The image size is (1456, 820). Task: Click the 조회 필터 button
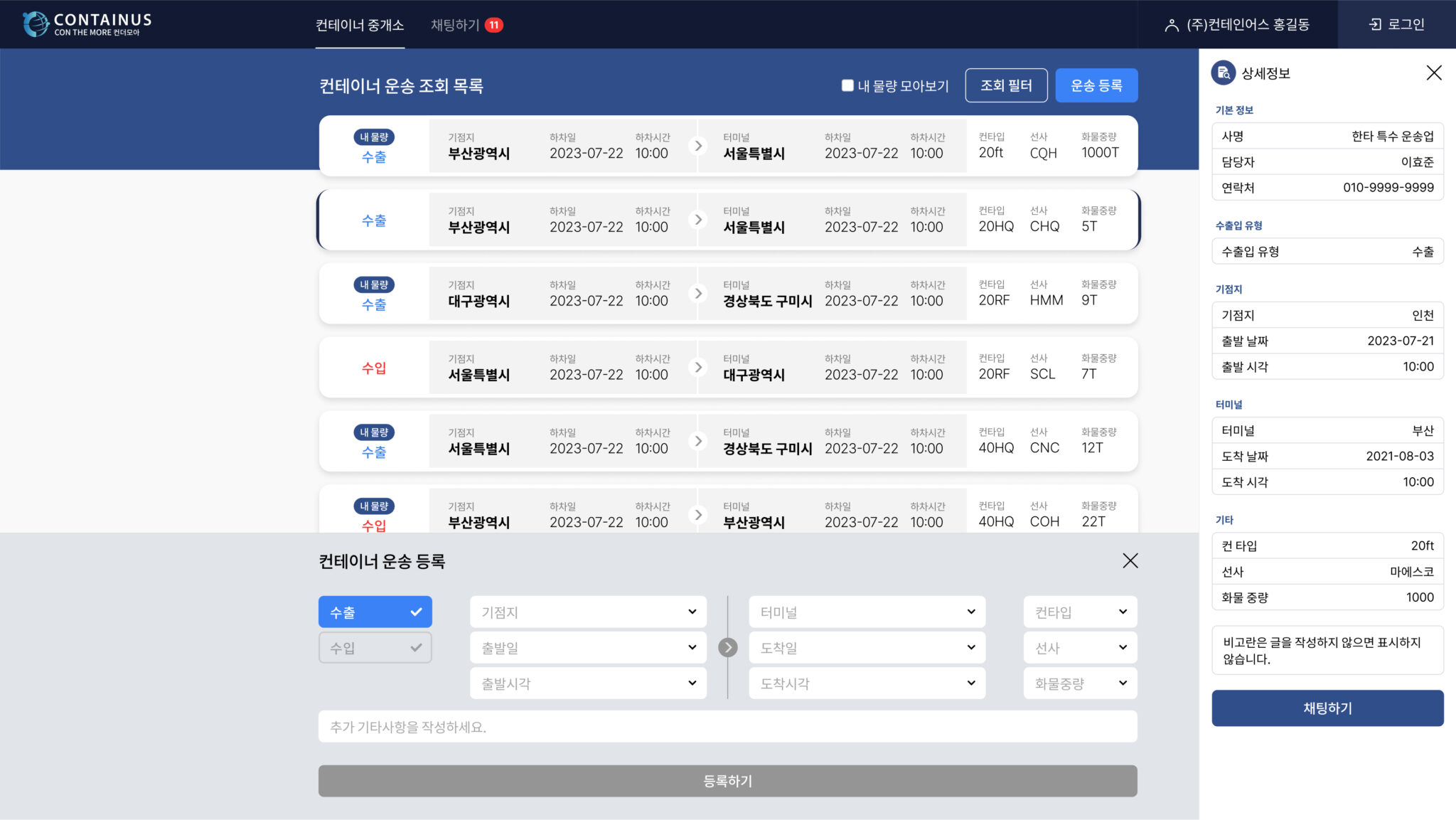tap(1005, 85)
